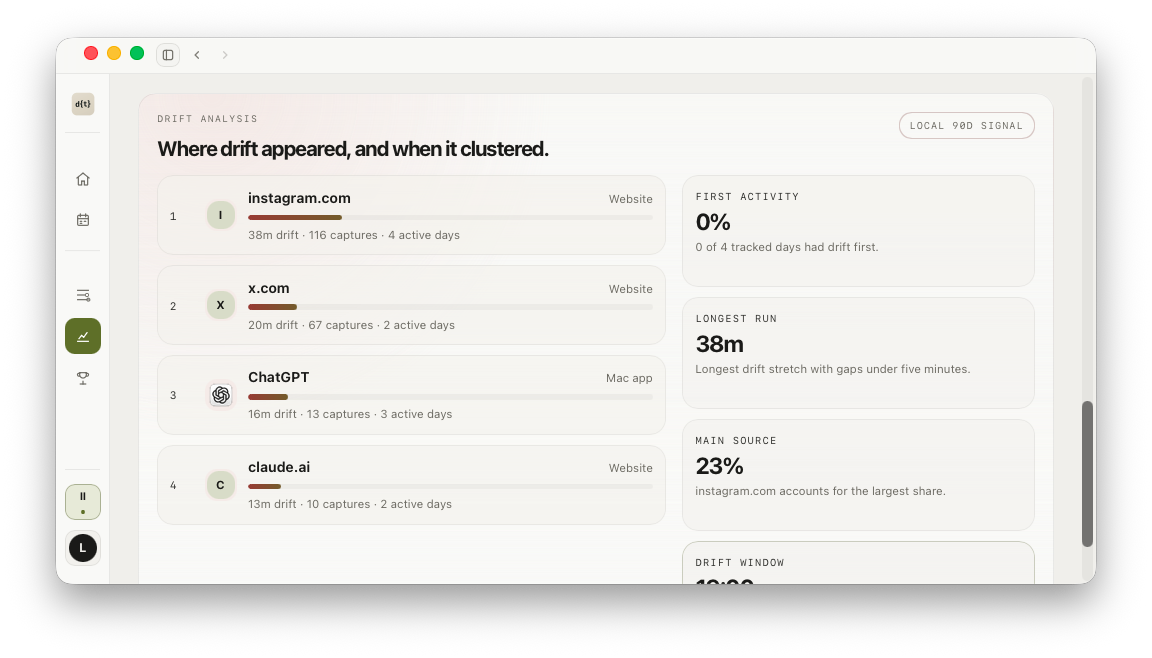This screenshot has height=658, width=1152.
Task: Select the analytics chart icon
Action: point(83,336)
